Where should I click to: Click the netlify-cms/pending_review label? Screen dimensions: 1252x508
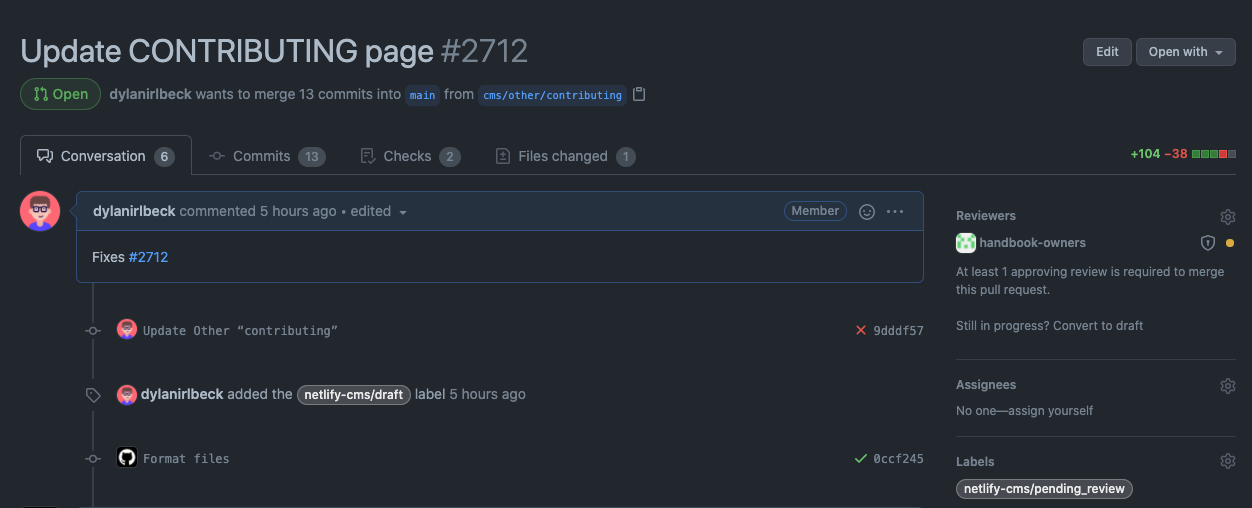pos(1044,489)
